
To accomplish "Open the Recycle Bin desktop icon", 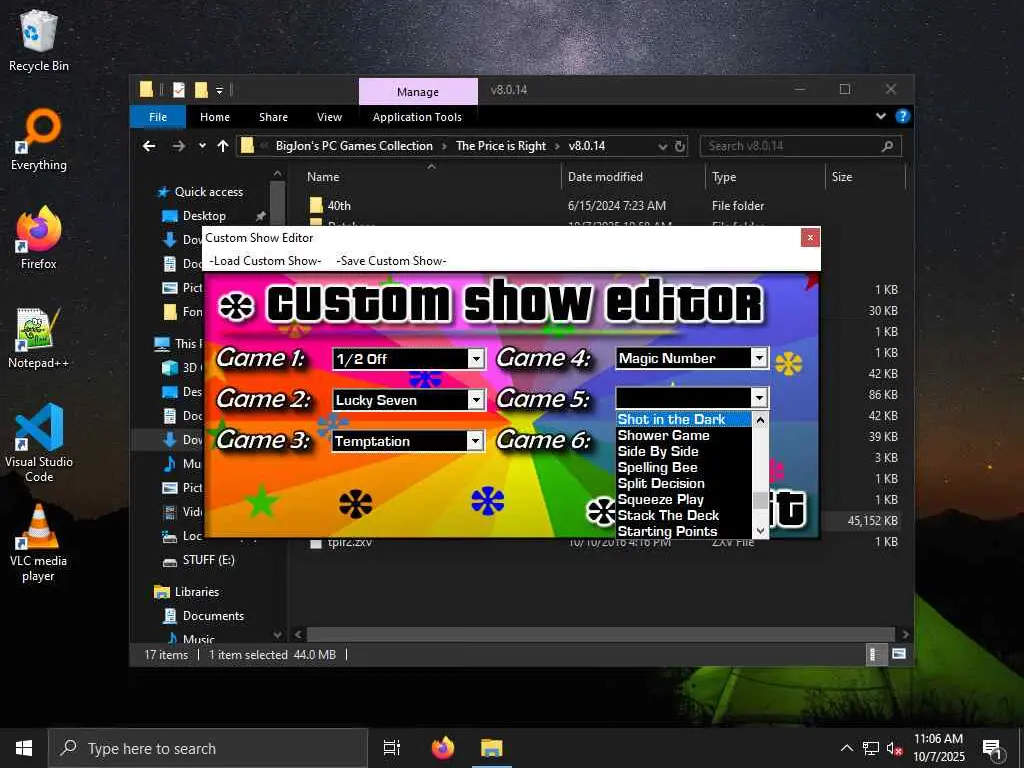I will tap(39, 40).
